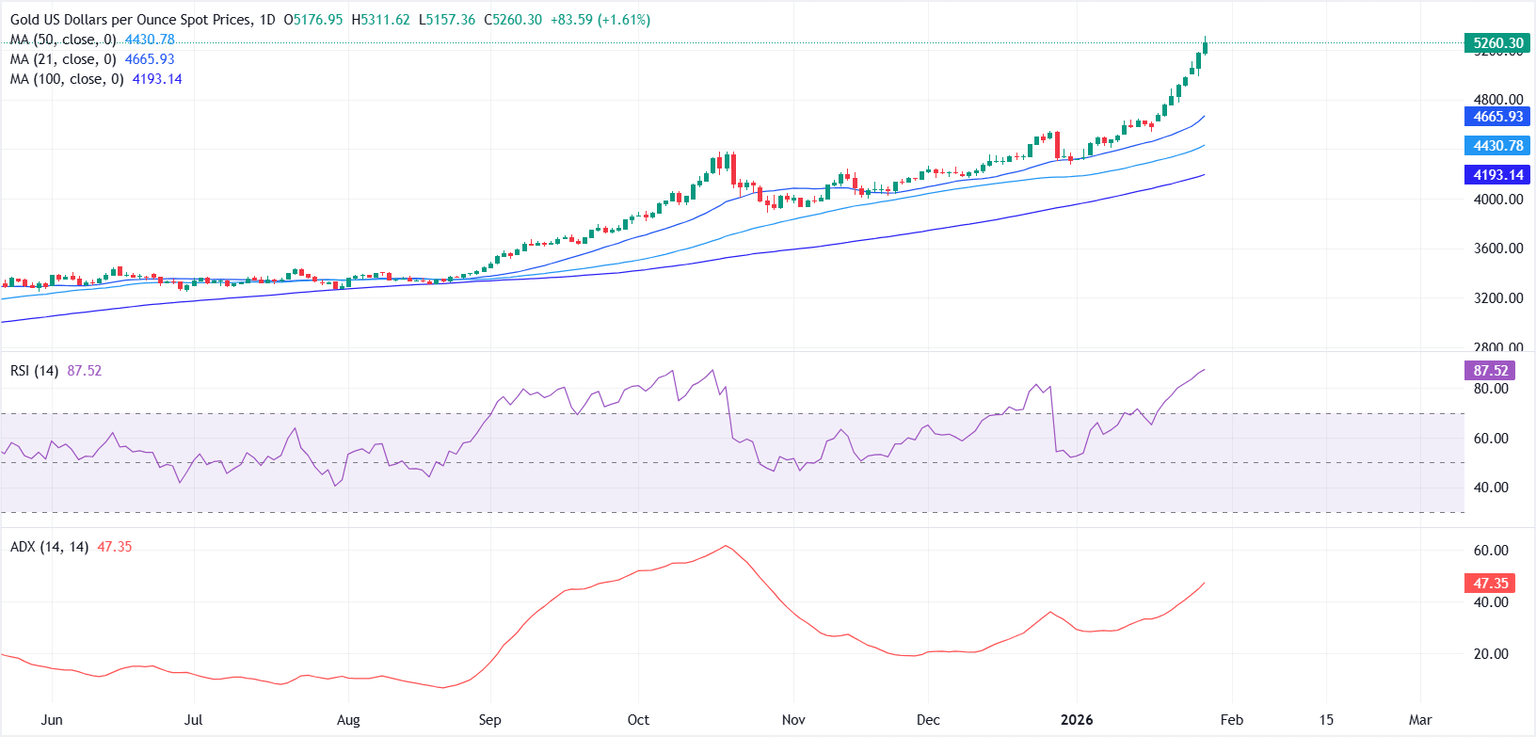Select the 4430.78 light blue price tag

tap(1492, 146)
